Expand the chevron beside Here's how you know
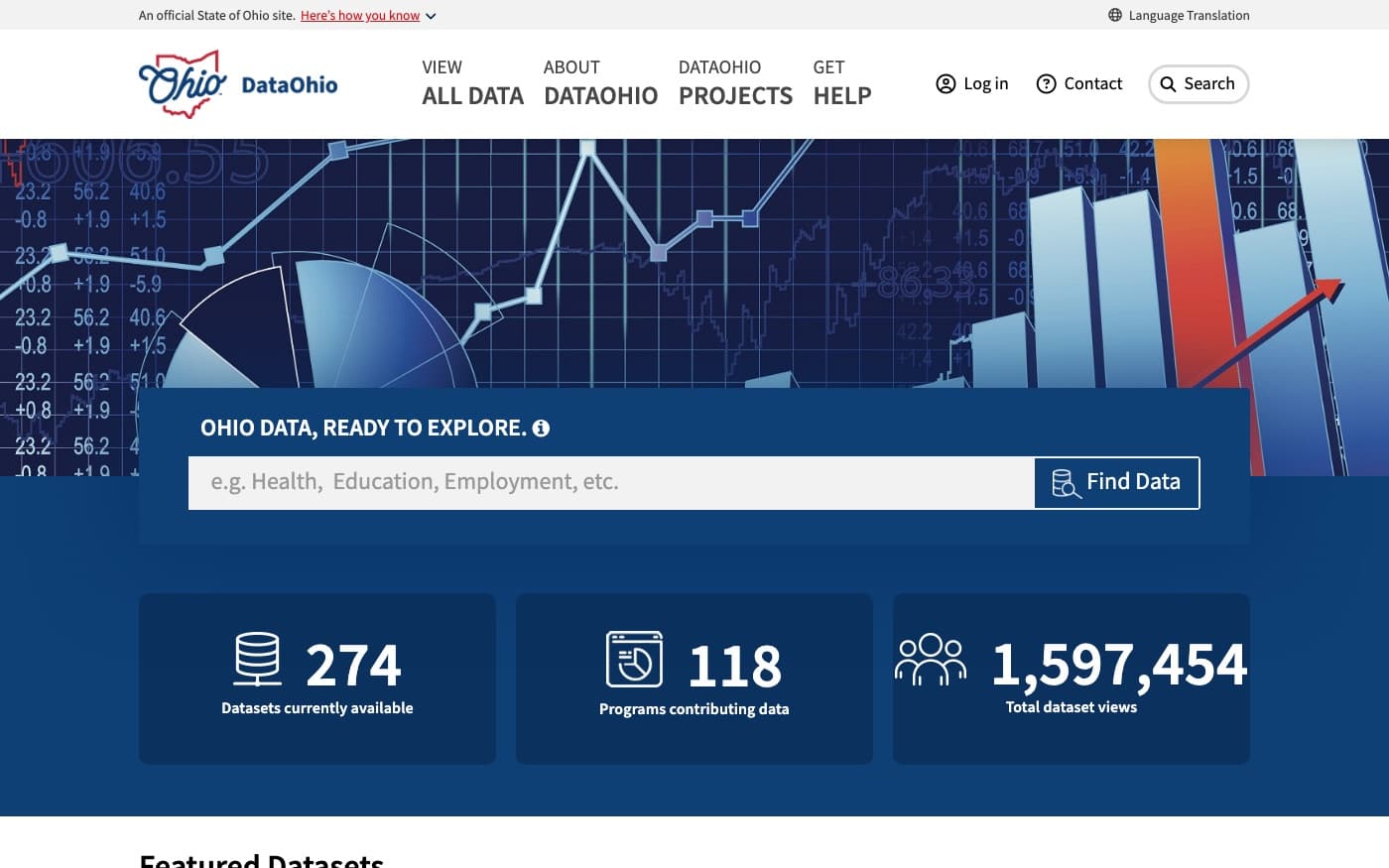1389x868 pixels. pyautogui.click(x=431, y=16)
